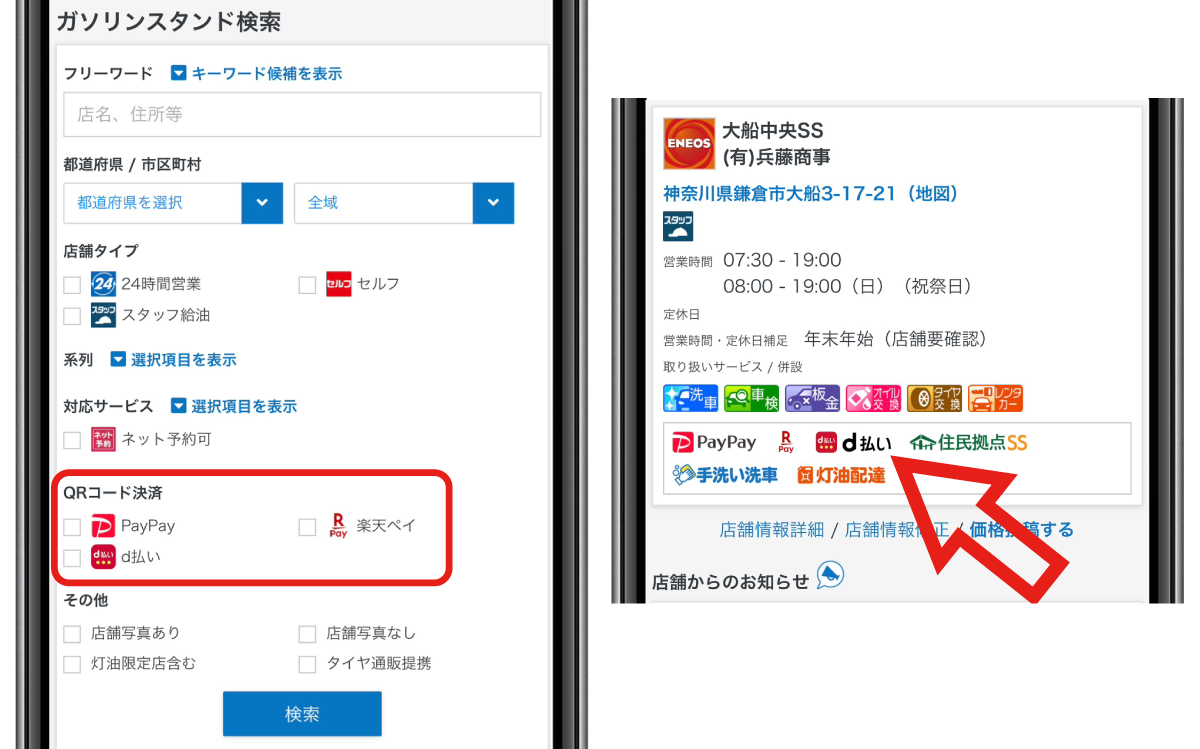The image size is (1200, 749).
Task: Check the 楽天ペイ payment option
Action: click(x=308, y=526)
